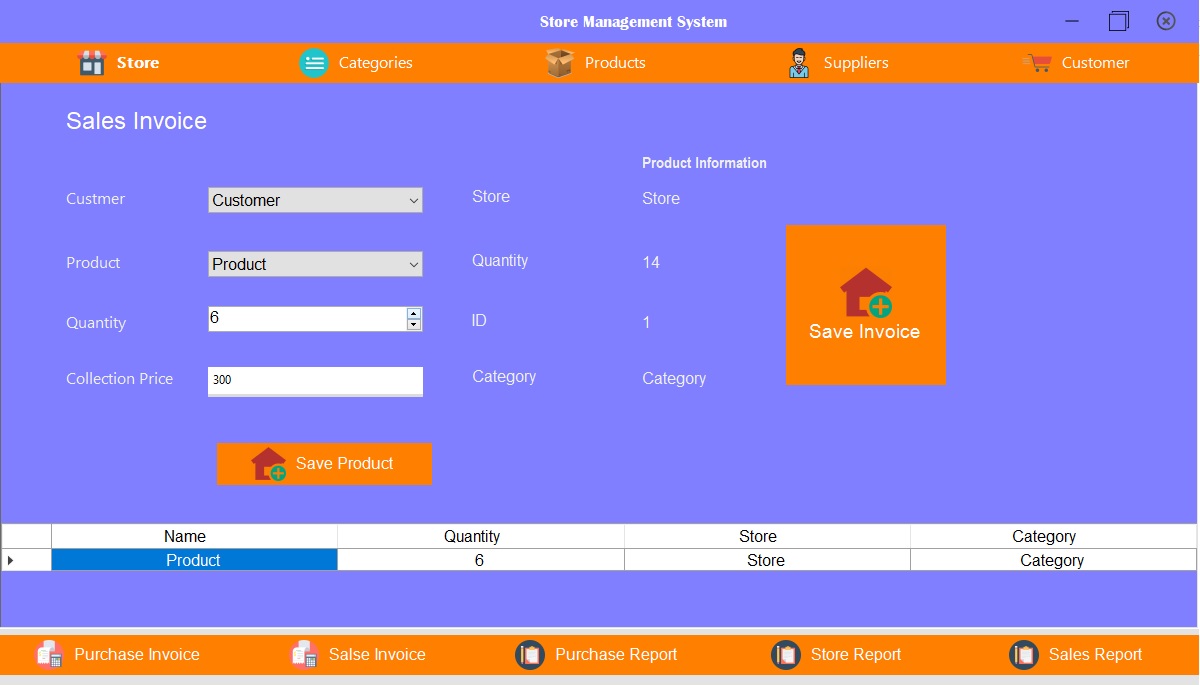Image resolution: width=1200 pixels, height=685 pixels.
Task: Click the Store icon in the top menu
Action: tap(92, 62)
